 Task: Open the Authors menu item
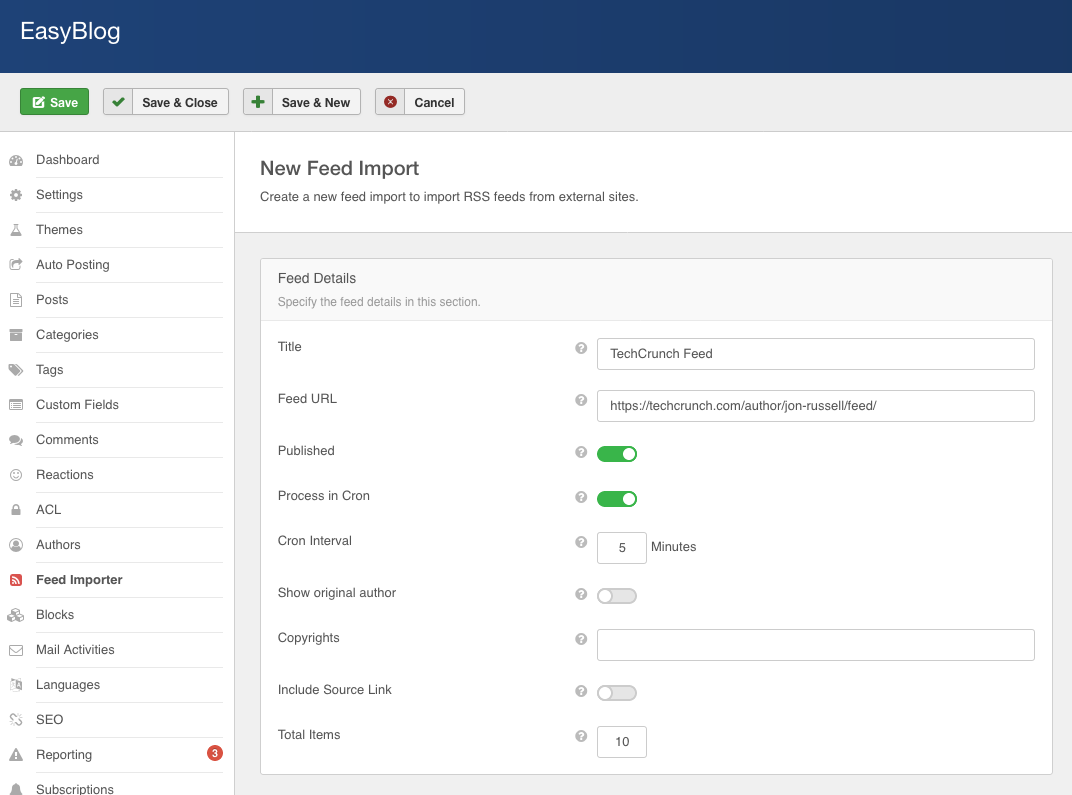click(x=58, y=545)
